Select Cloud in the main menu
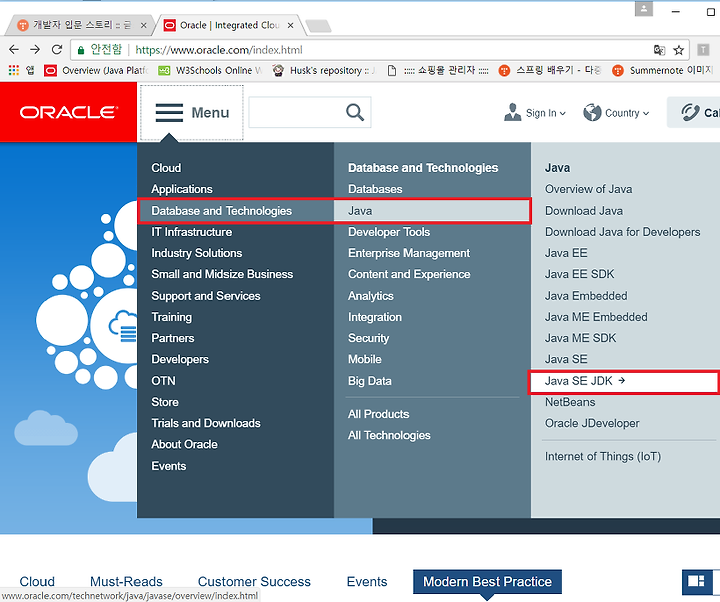This screenshot has height=602, width=720. point(166,168)
